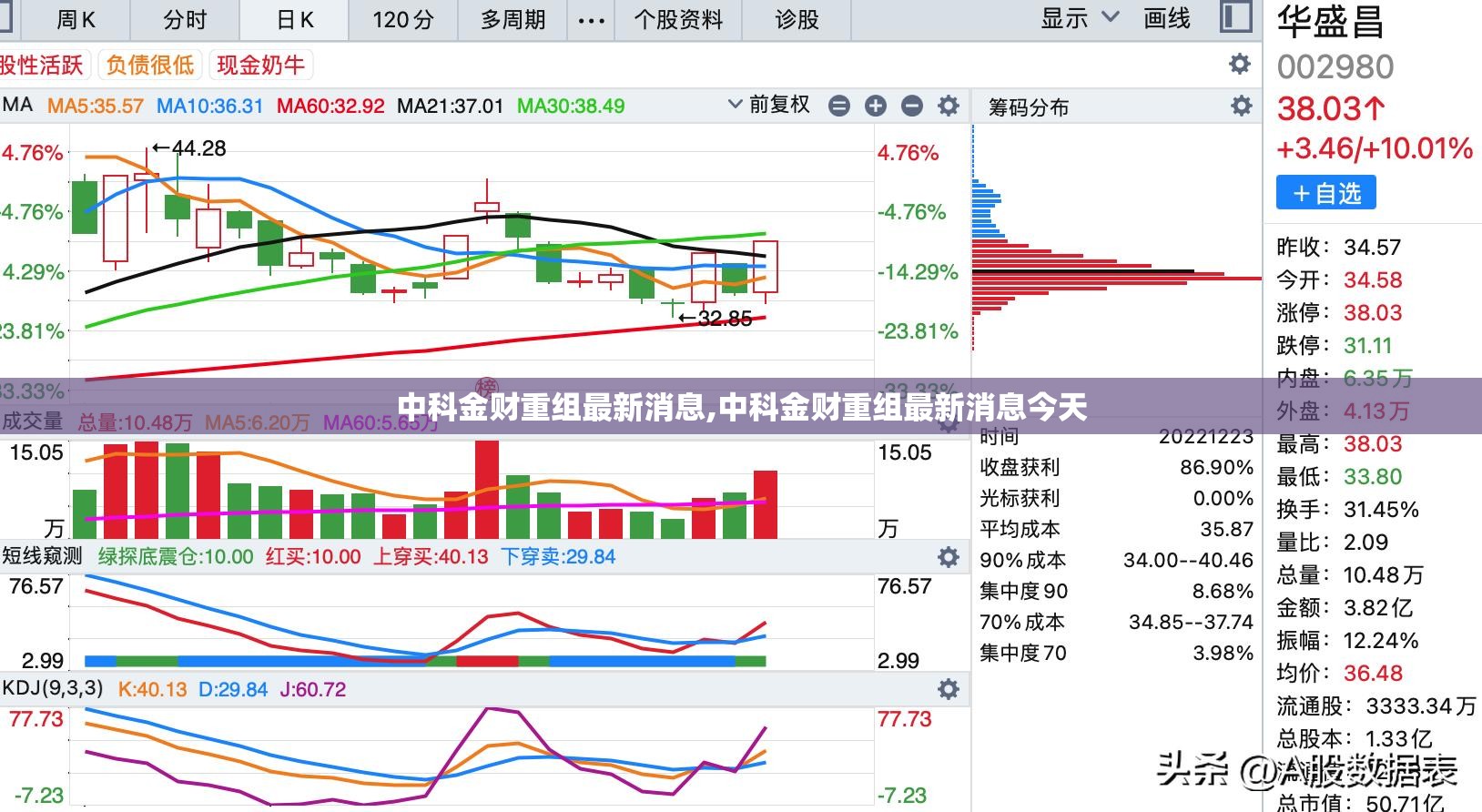Click the 90%成本 range row

[1116, 560]
